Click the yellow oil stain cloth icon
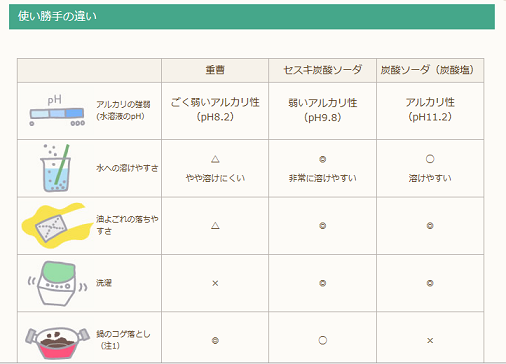Viewport: 506px width, 364px height. (56, 226)
